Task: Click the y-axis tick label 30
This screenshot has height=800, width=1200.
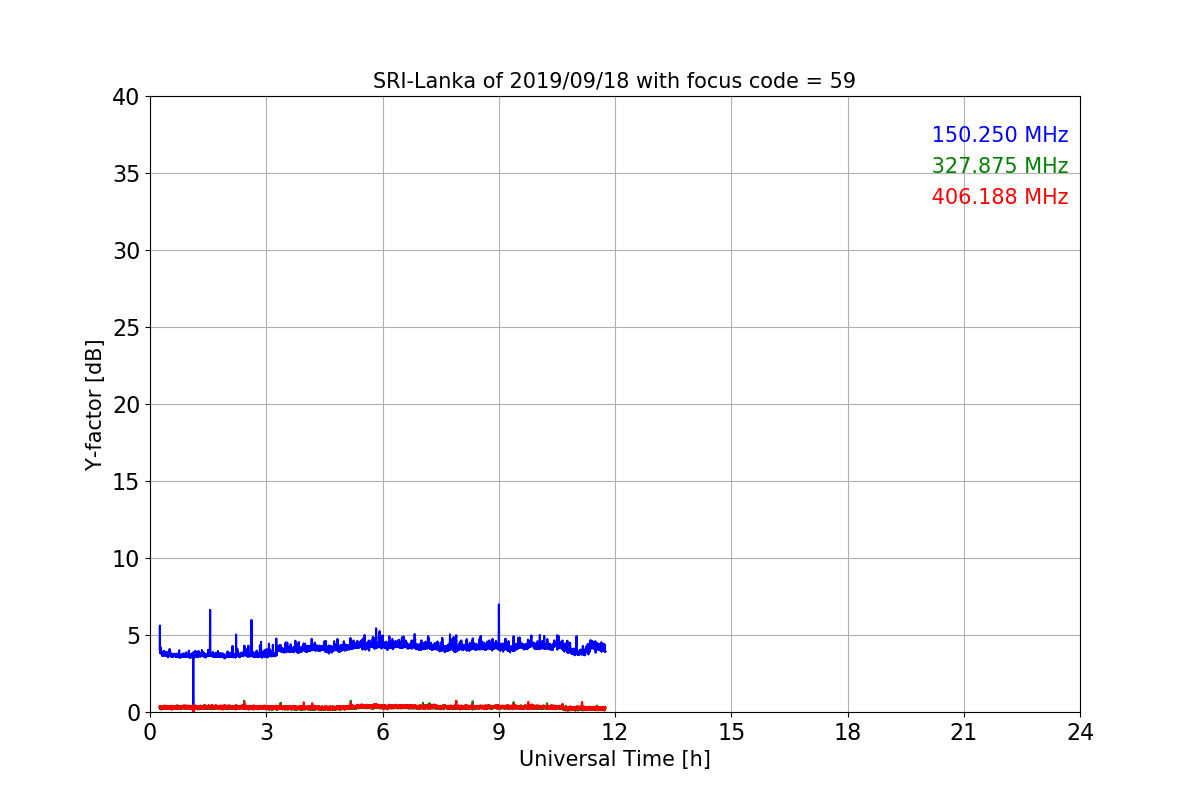Action: 126,251
